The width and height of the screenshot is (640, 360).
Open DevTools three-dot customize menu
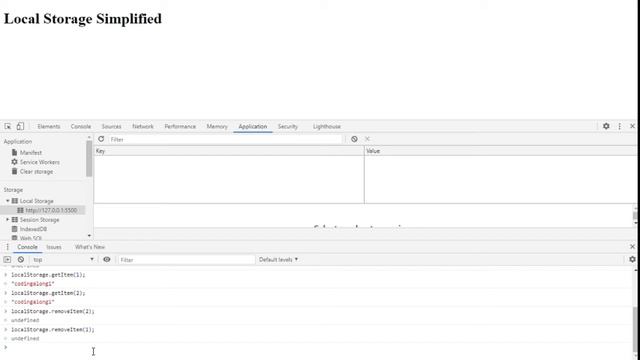[x=620, y=126]
